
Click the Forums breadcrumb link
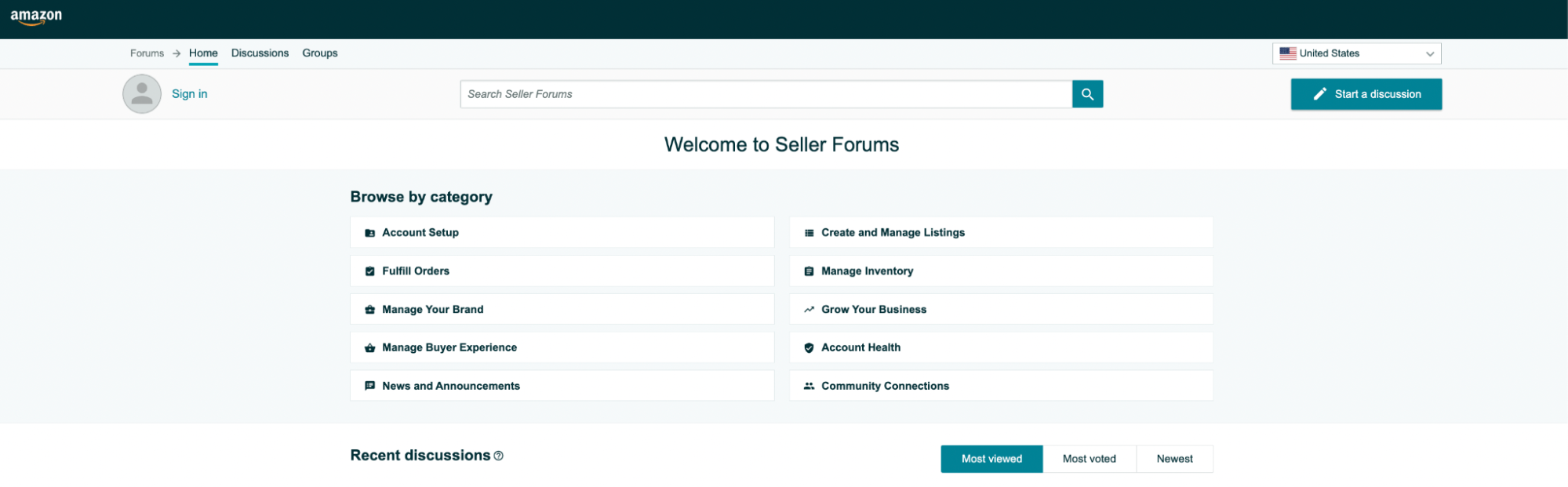[147, 53]
